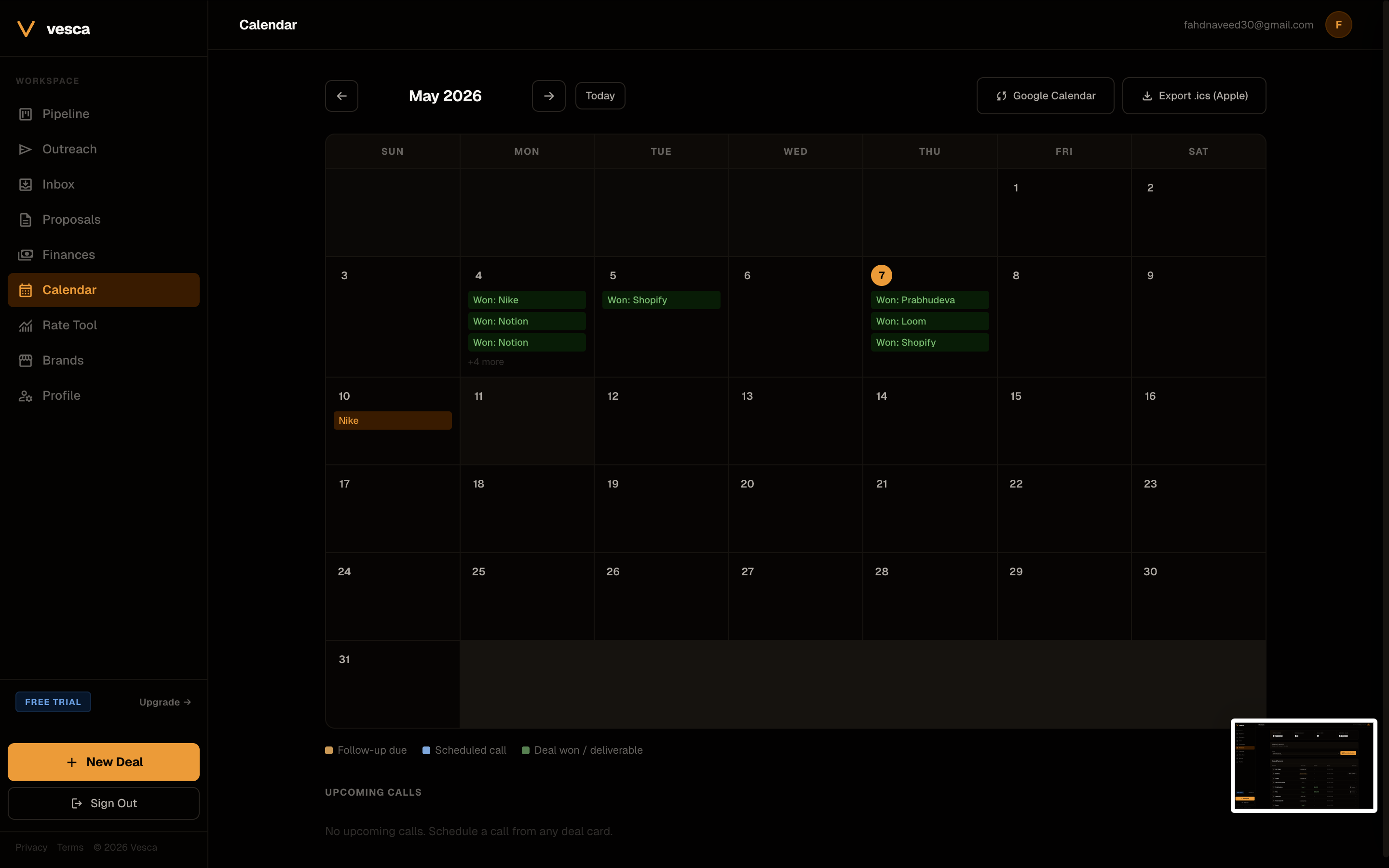Click the plus icon on New Deal
1389x868 pixels.
pos(72,762)
